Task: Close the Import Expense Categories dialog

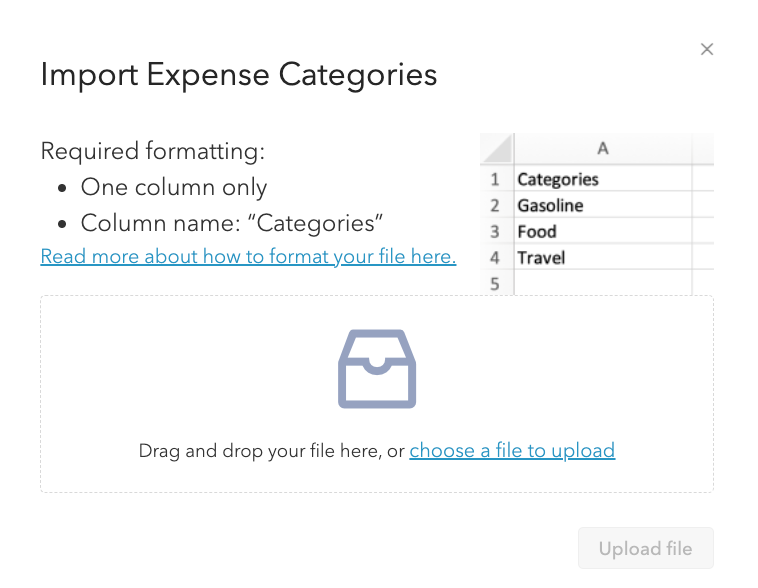Action: [x=707, y=49]
